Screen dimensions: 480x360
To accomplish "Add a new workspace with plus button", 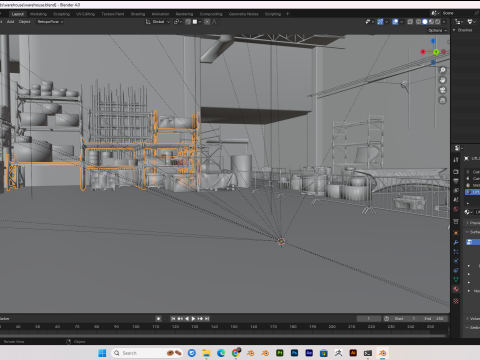I will 287,14.
